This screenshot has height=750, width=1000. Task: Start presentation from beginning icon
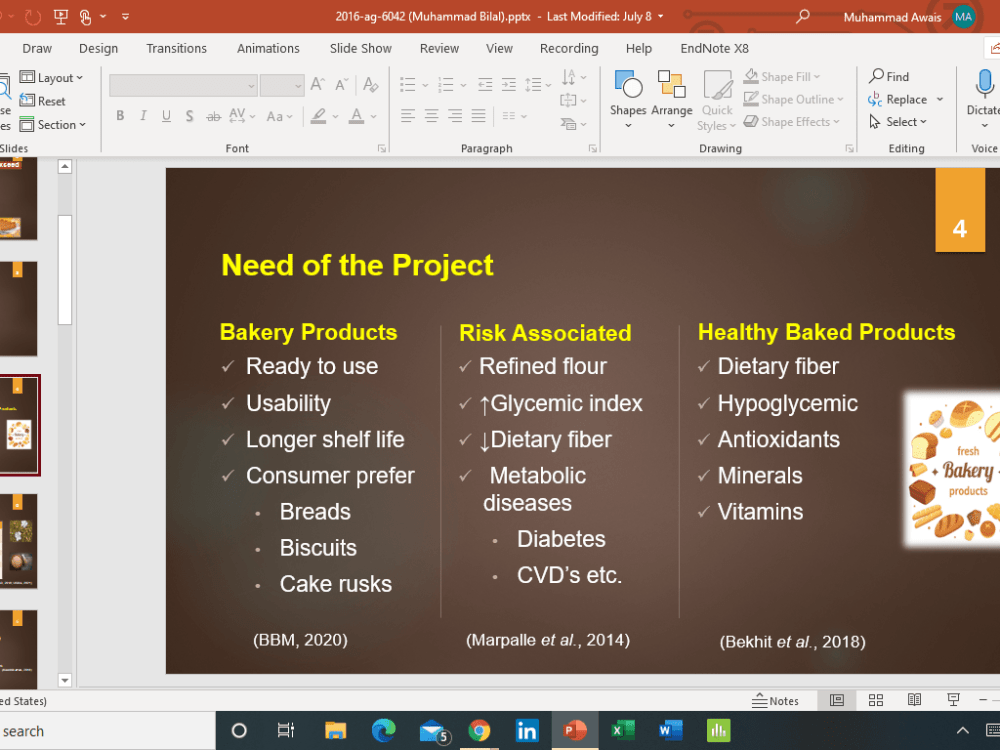click(x=61, y=17)
